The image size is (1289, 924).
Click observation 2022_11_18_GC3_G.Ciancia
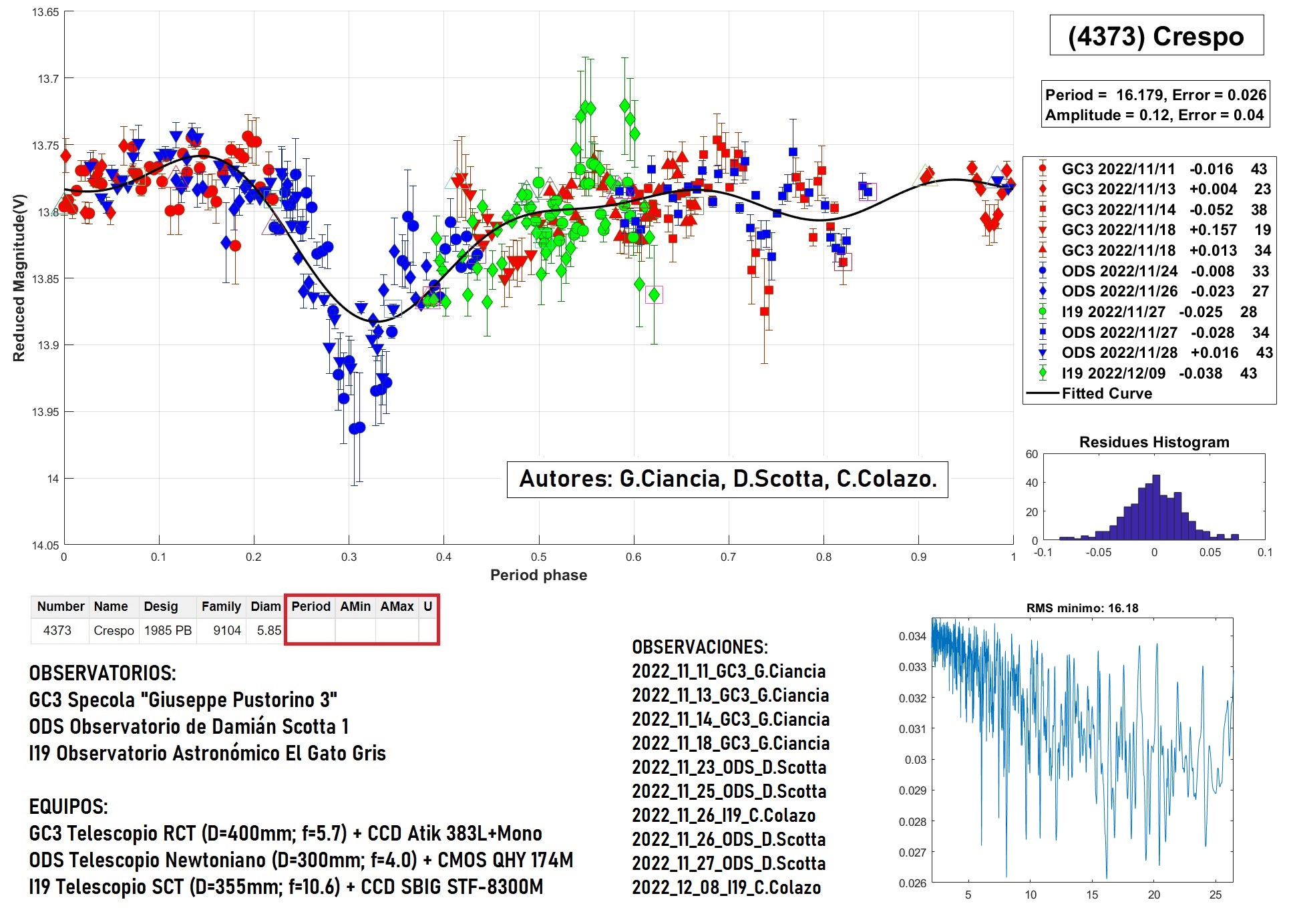tap(731, 743)
